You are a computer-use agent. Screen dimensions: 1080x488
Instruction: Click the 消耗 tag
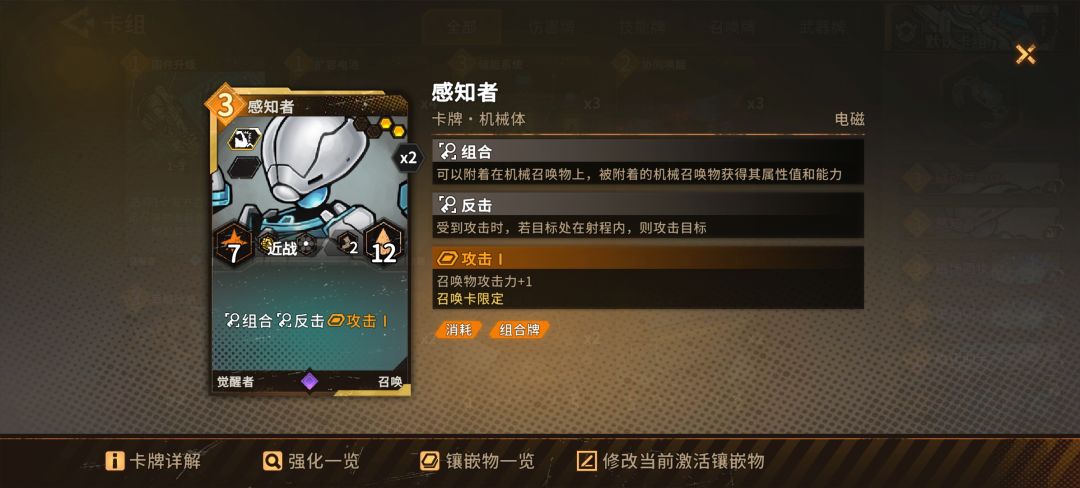[x=459, y=330]
